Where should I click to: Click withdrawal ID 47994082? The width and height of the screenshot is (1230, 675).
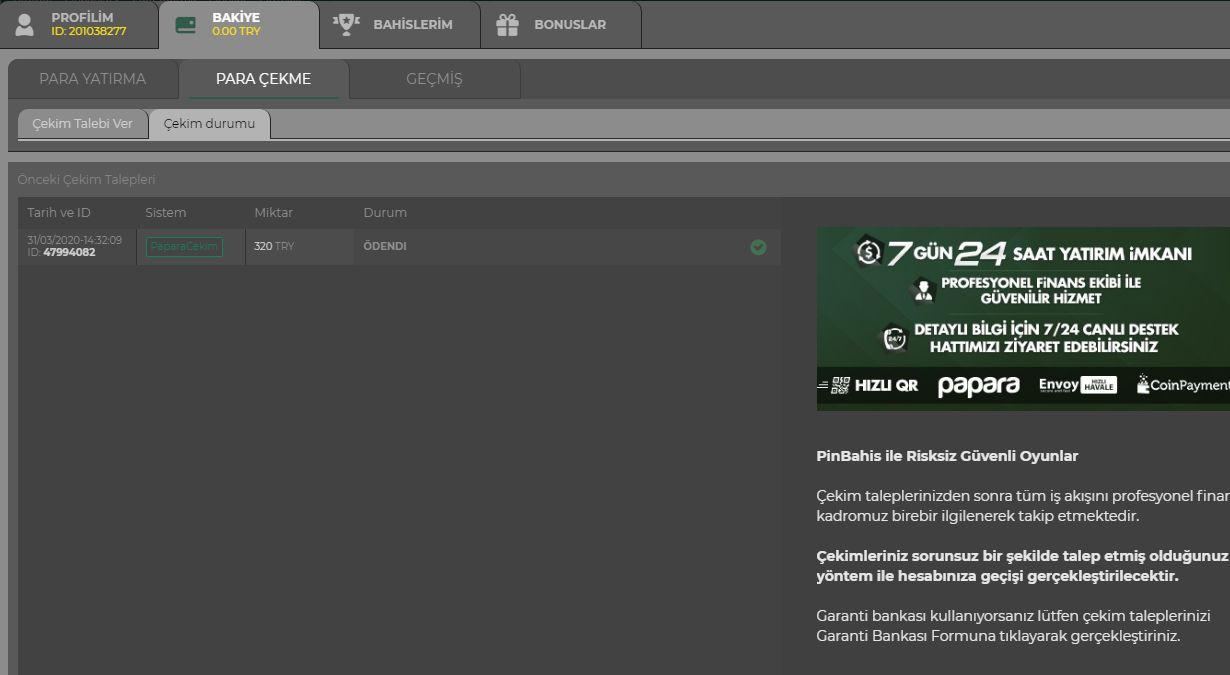click(x=68, y=253)
